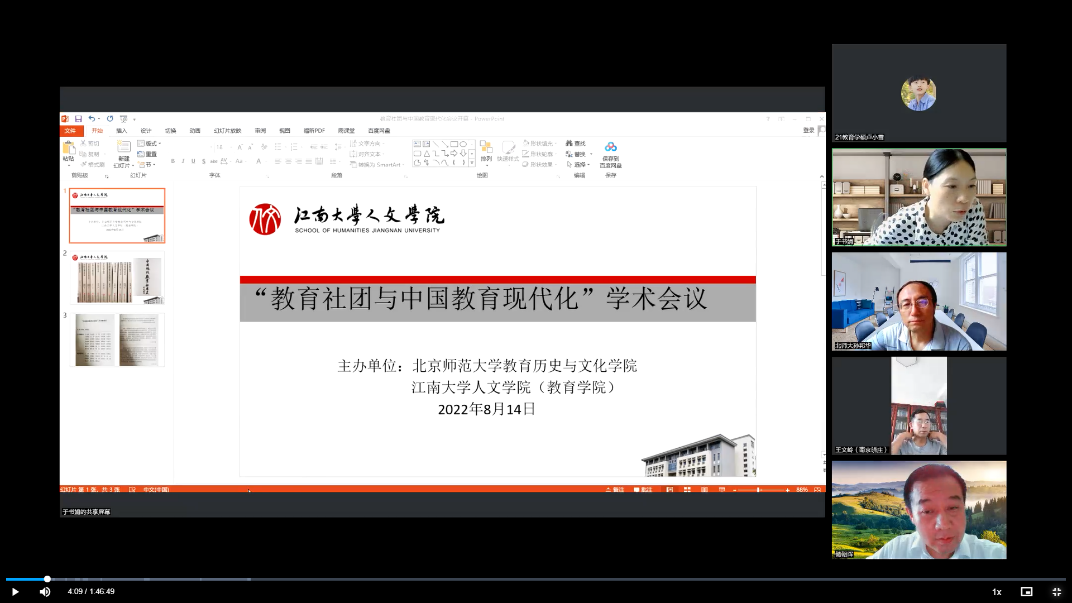The image size is (1072, 603).
Task: Click the Undo arrow in PowerPoint title bar
Action: [91, 119]
